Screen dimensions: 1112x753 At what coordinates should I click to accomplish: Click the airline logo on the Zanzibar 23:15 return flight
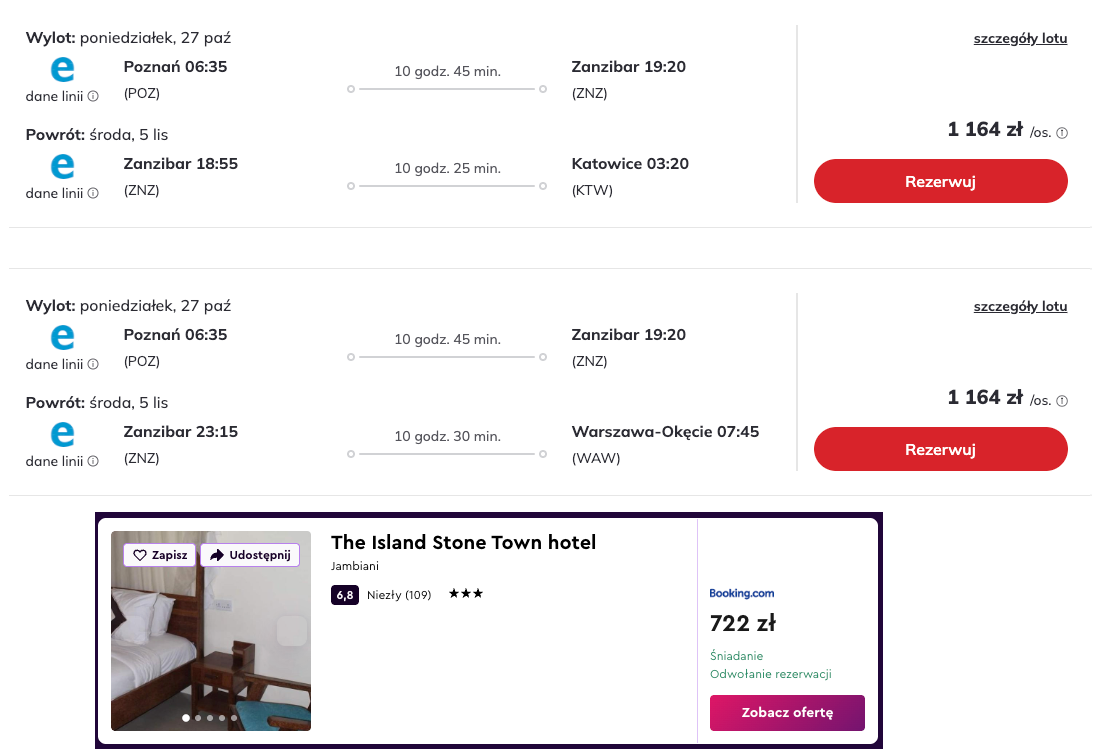62,435
